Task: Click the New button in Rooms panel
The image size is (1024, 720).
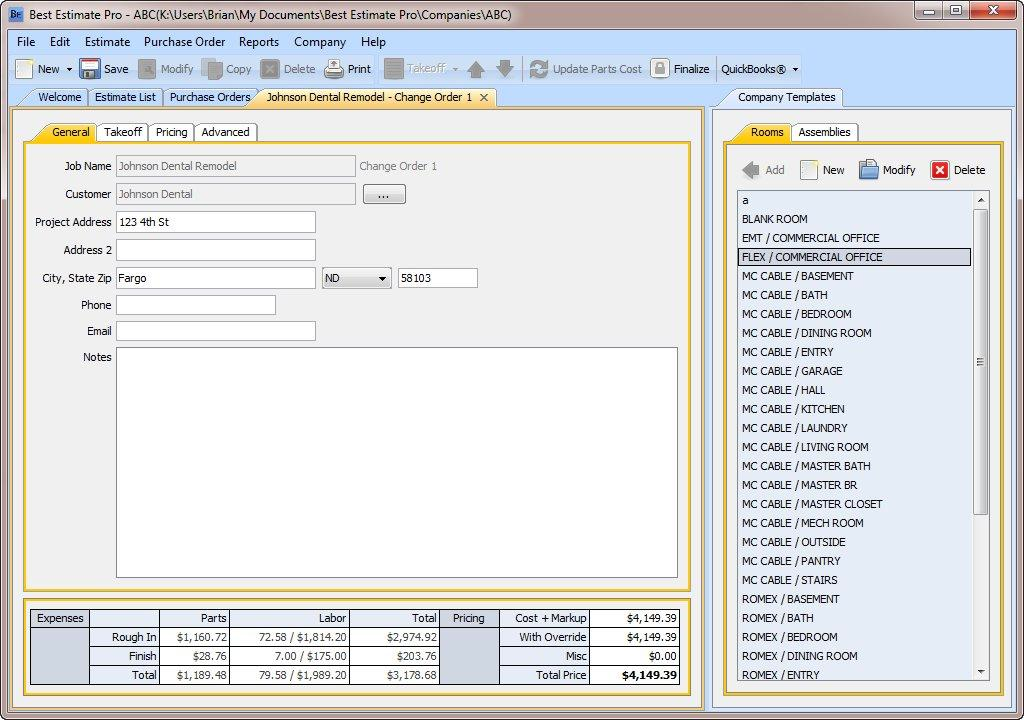Action: tap(823, 170)
